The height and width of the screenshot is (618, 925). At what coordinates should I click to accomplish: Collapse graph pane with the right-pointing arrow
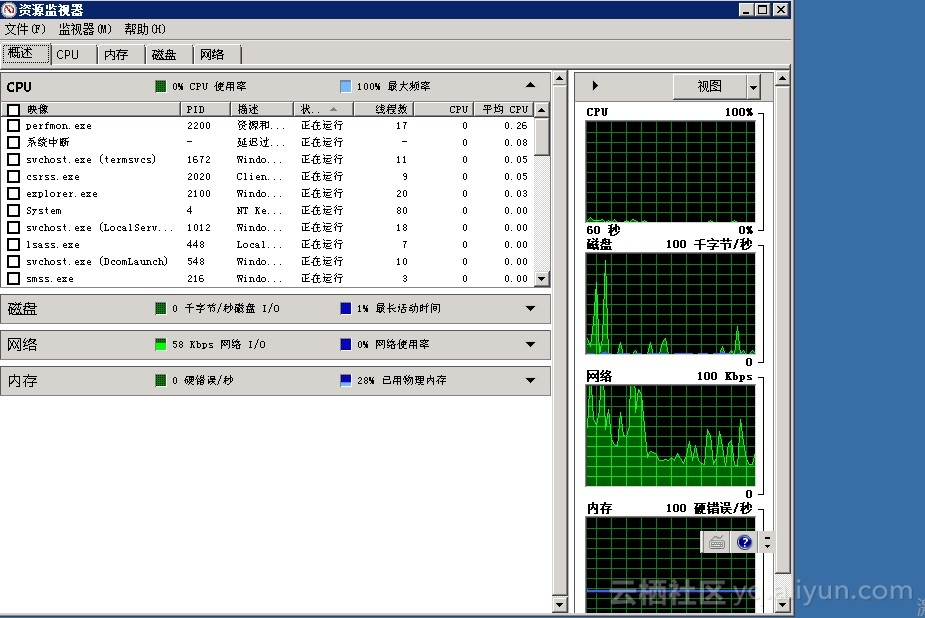[595, 86]
